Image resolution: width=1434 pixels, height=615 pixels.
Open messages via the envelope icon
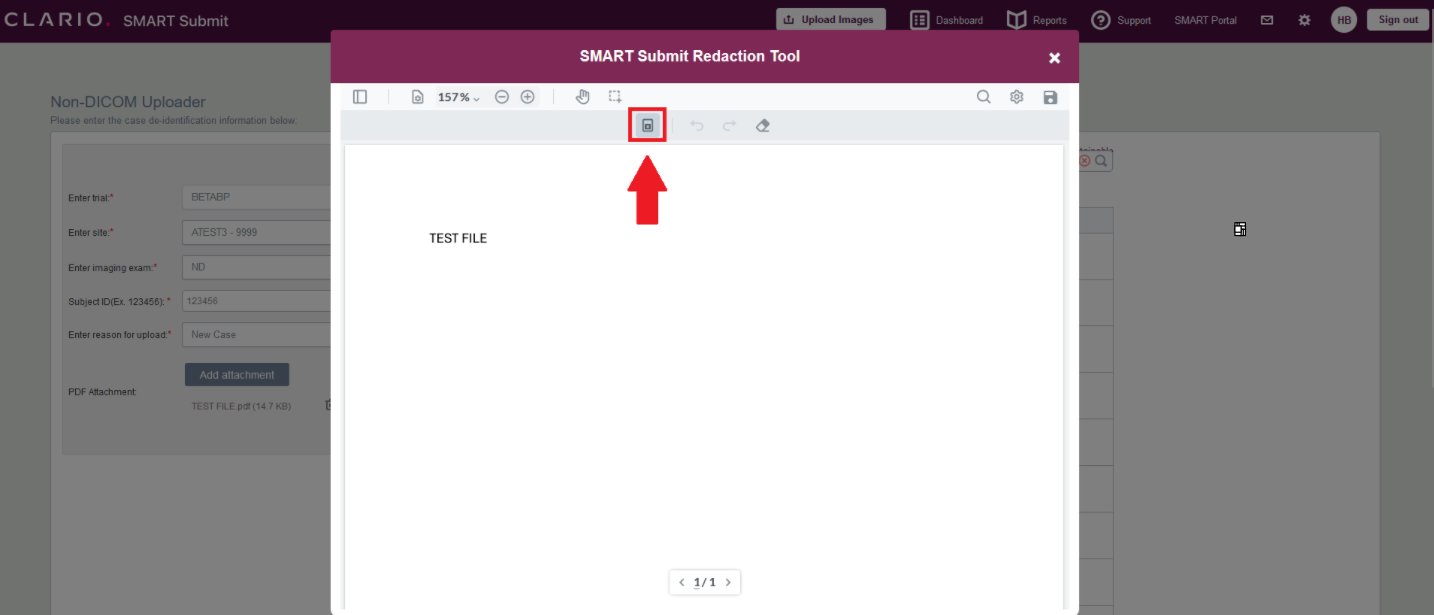(x=1266, y=19)
